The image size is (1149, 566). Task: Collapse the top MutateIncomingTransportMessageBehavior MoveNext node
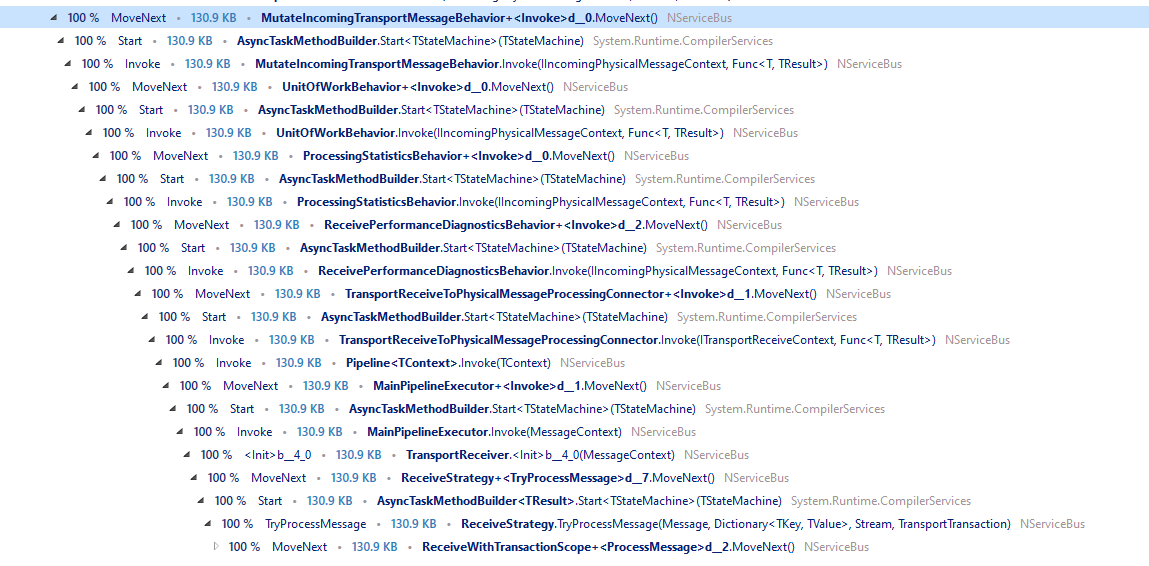click(x=53, y=18)
